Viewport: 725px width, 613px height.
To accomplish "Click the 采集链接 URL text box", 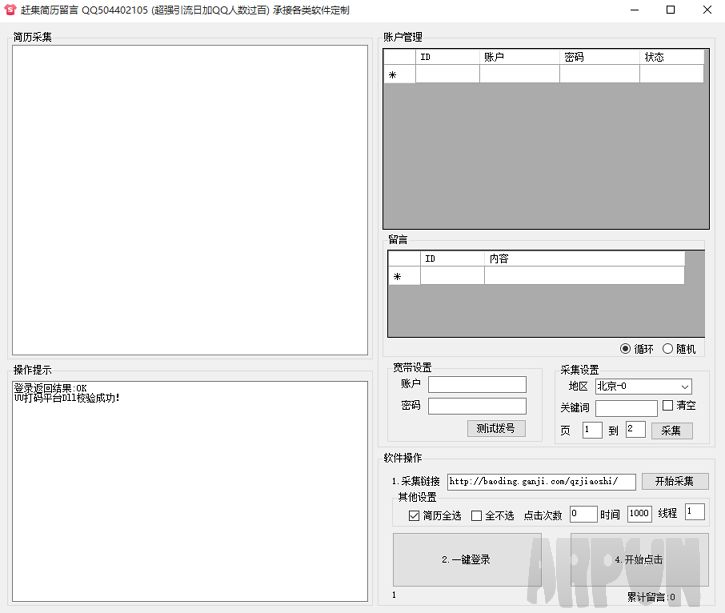I will pos(541,481).
